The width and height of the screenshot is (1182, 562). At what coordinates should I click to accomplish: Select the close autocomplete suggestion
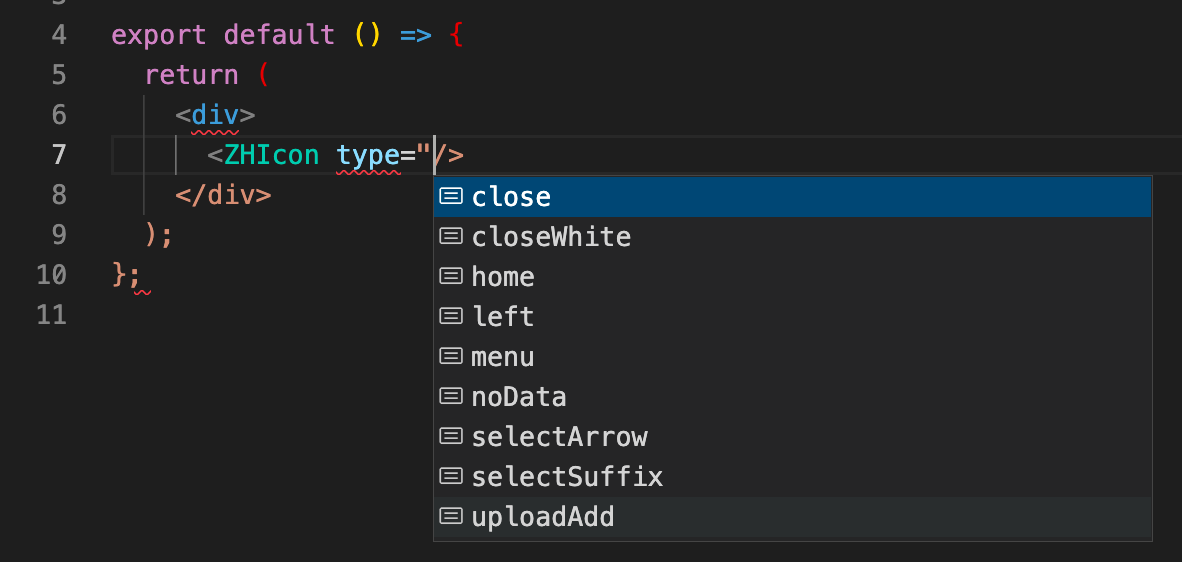pos(511,197)
